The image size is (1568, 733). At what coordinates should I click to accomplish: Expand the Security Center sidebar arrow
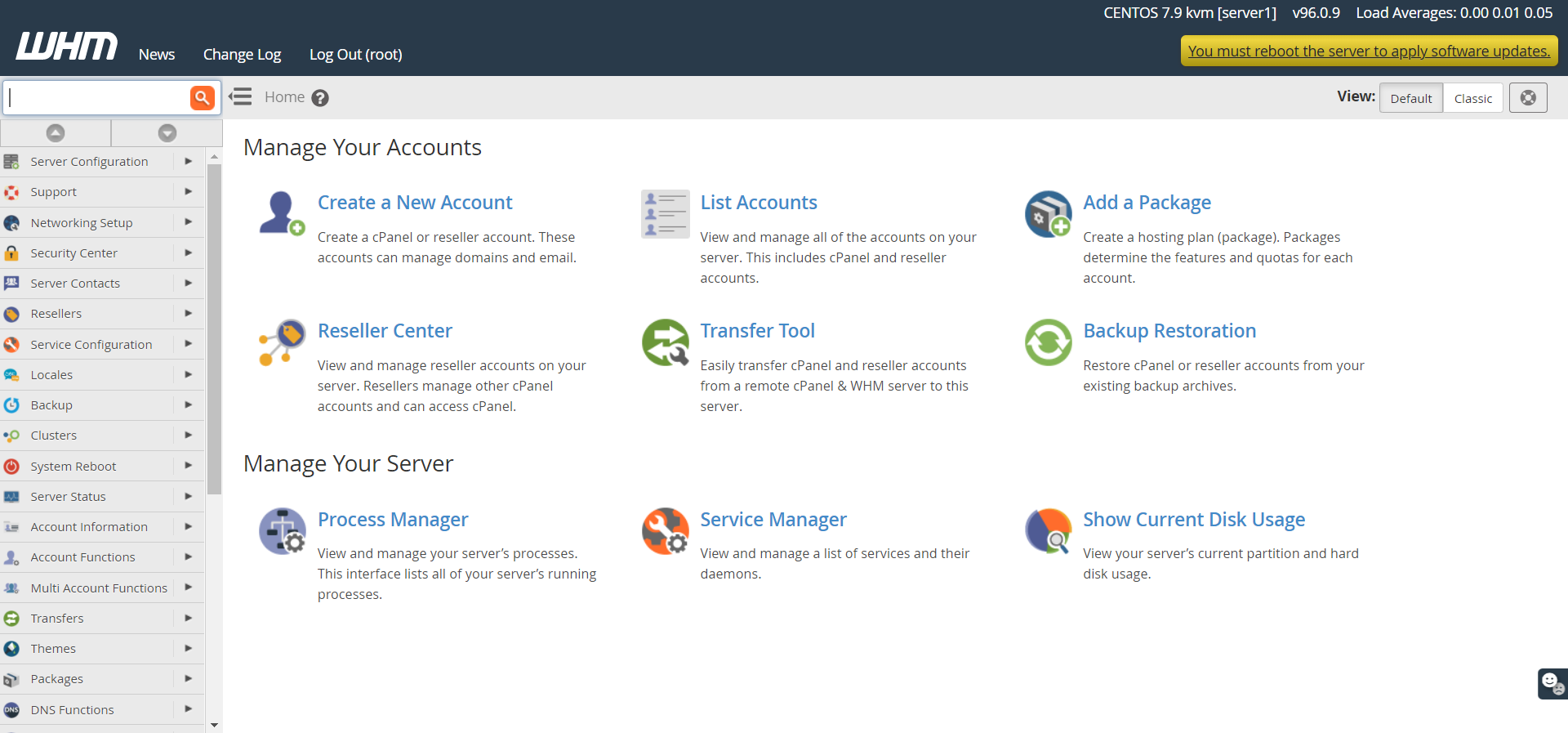click(x=189, y=253)
